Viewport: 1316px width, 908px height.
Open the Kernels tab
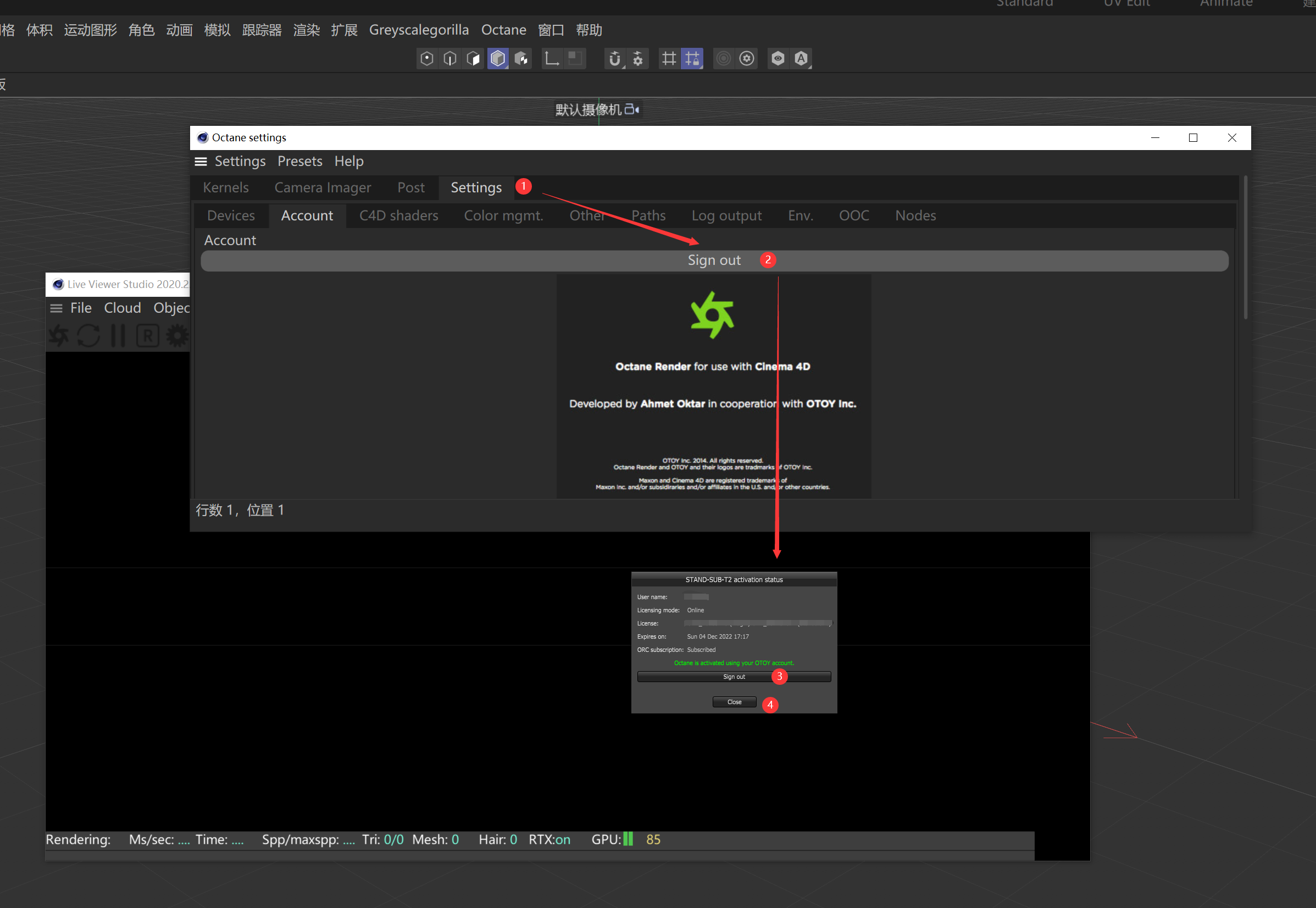click(226, 188)
